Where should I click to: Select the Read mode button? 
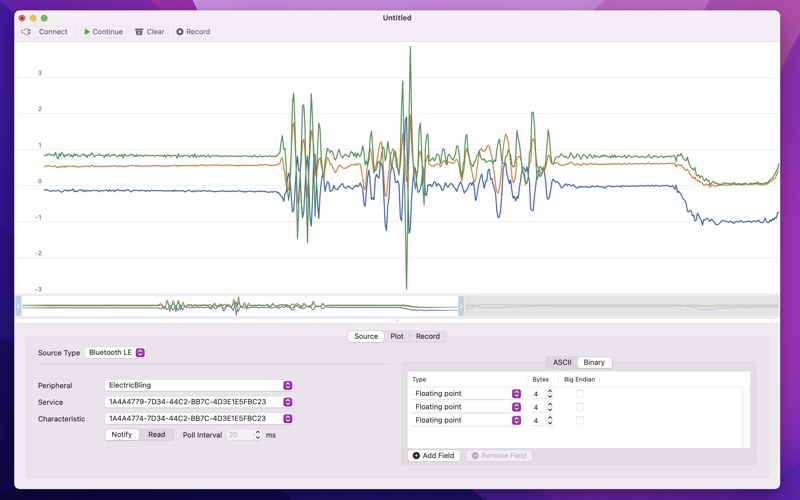pyautogui.click(x=157, y=435)
